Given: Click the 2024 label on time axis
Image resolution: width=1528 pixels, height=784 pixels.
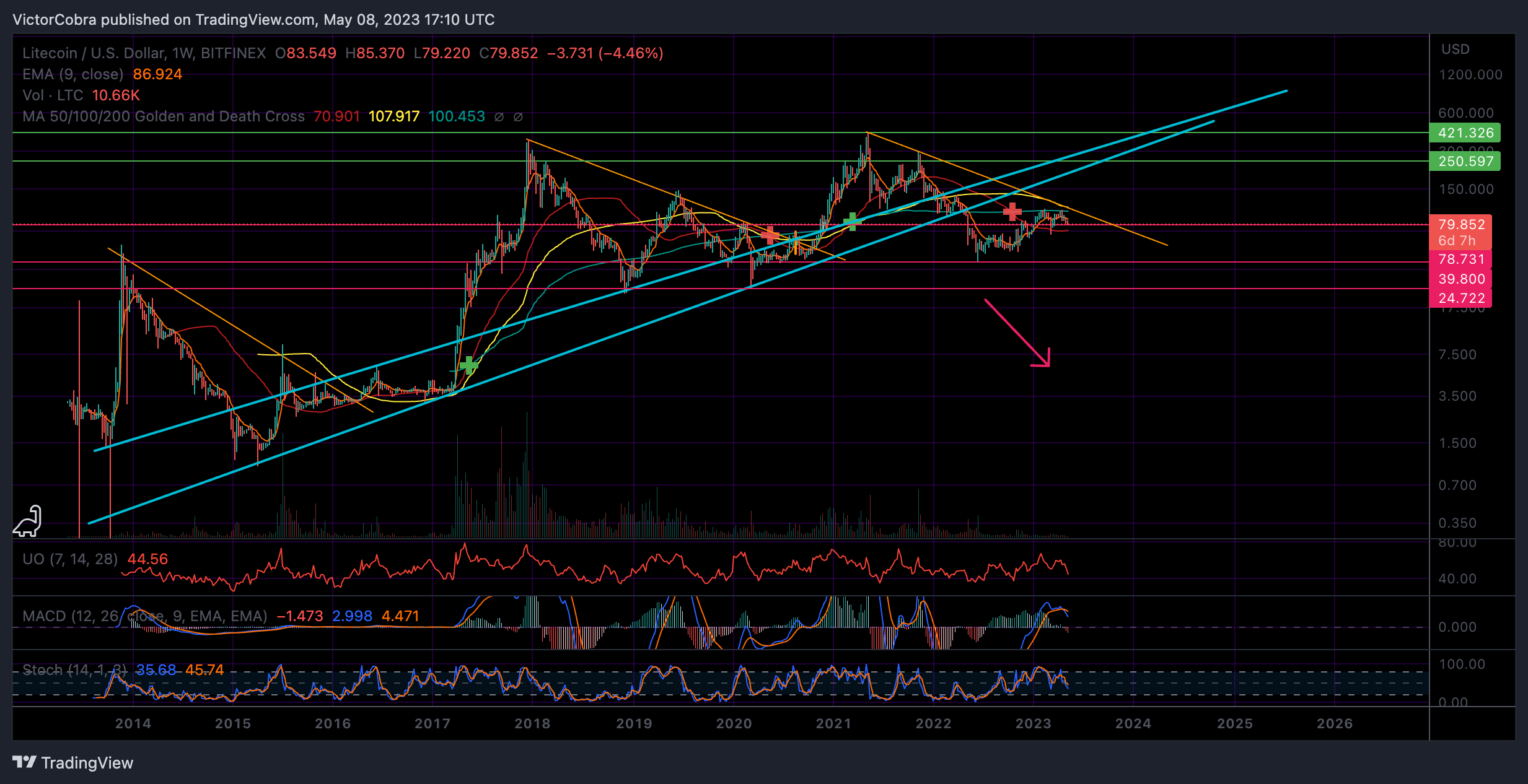Looking at the screenshot, I should (1133, 724).
